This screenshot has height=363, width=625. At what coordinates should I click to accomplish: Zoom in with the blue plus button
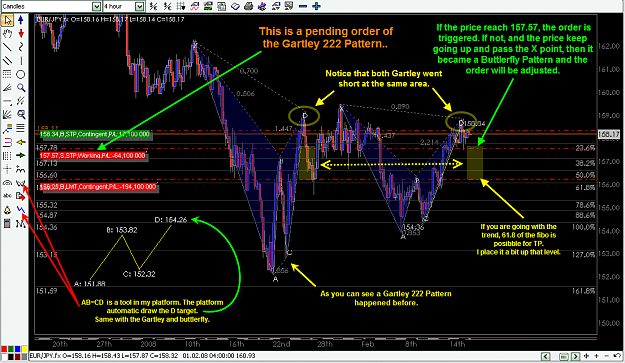click(x=316, y=6)
